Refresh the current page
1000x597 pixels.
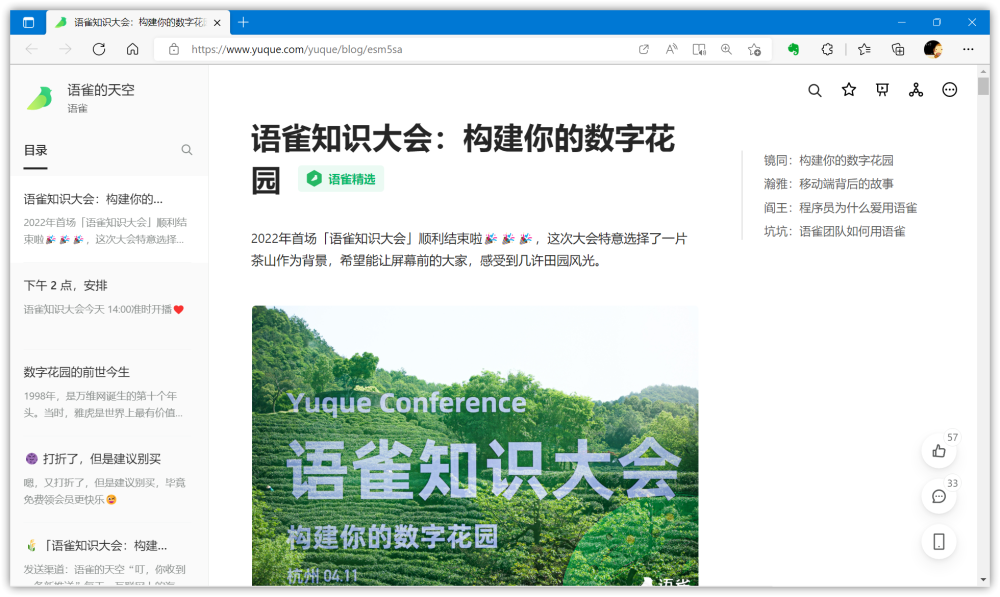(x=99, y=49)
